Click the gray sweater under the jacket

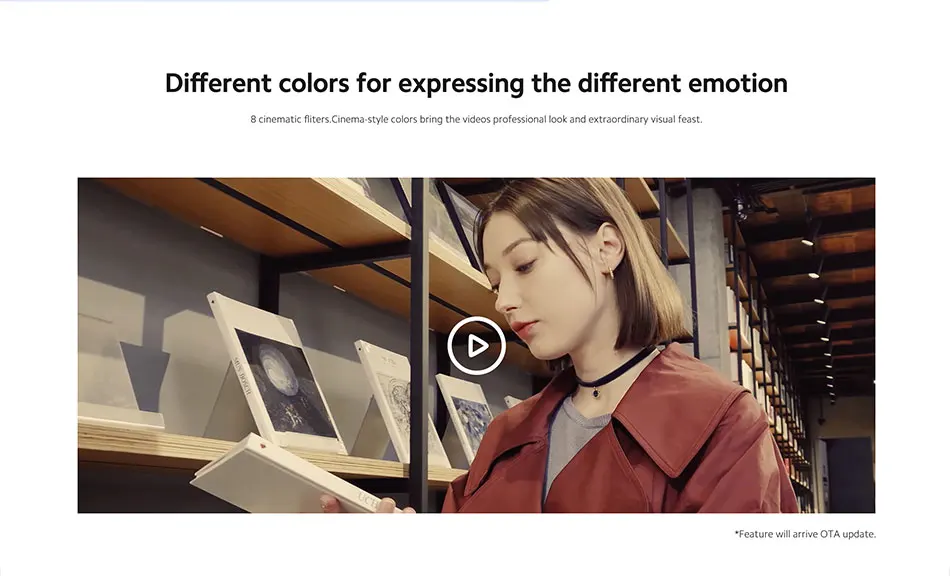(573, 436)
